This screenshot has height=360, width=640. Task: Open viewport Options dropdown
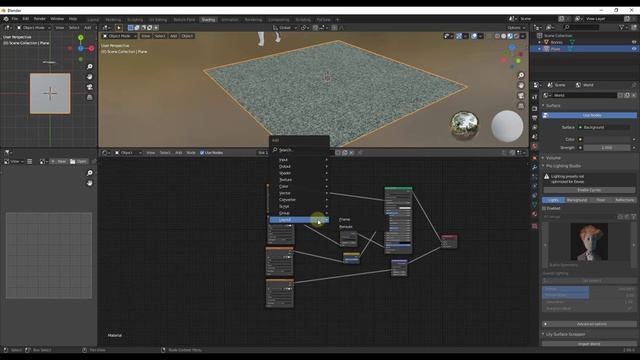[516, 28]
